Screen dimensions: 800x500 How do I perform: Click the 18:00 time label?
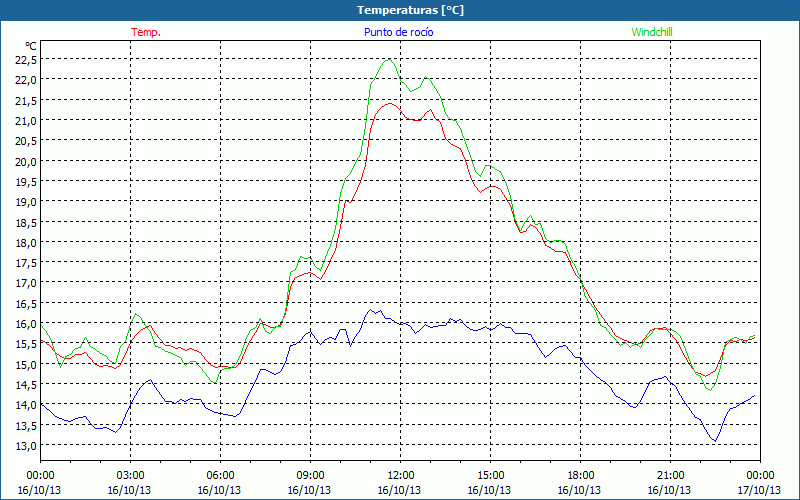(580, 475)
